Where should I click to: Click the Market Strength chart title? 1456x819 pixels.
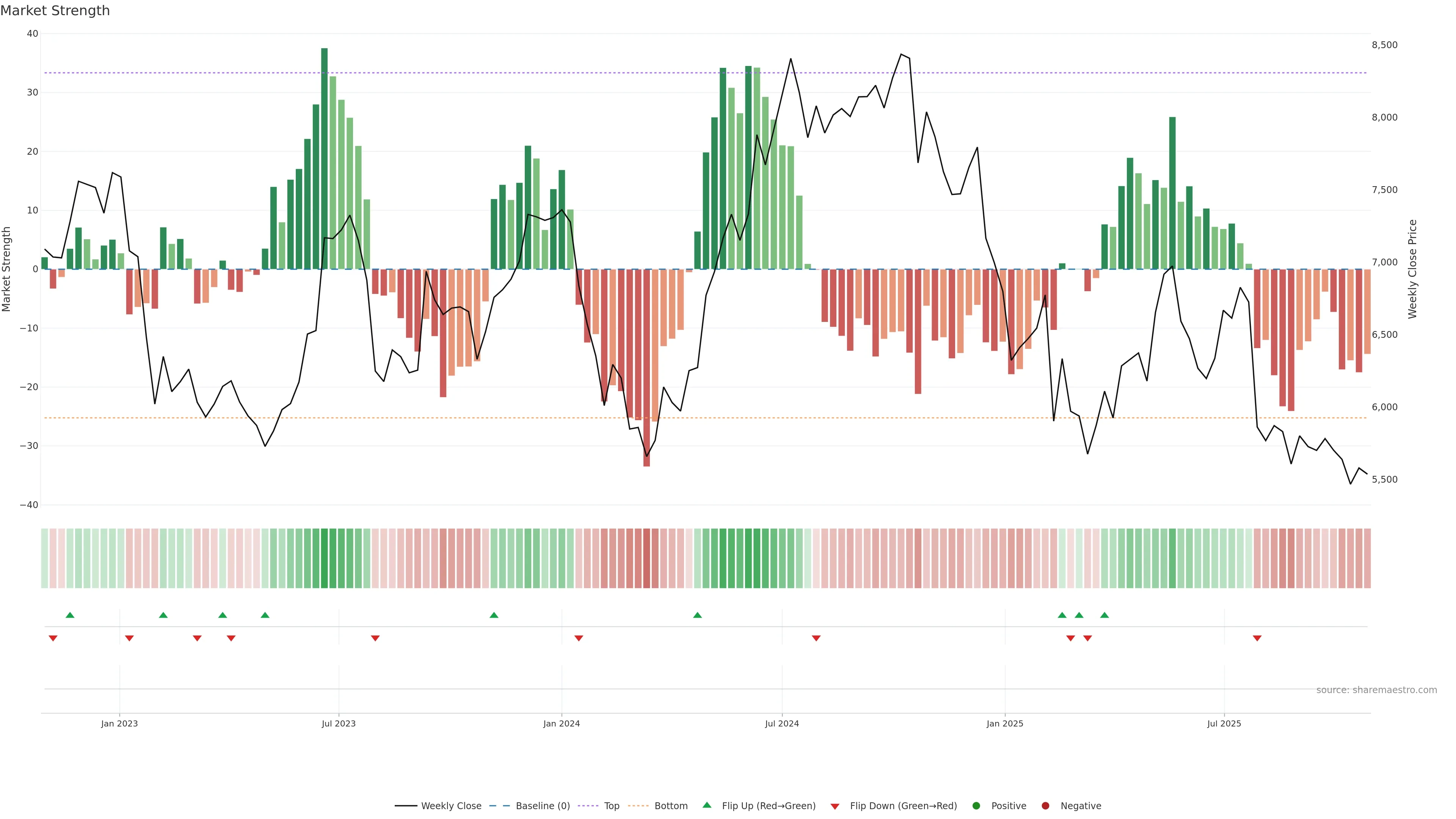55,11
